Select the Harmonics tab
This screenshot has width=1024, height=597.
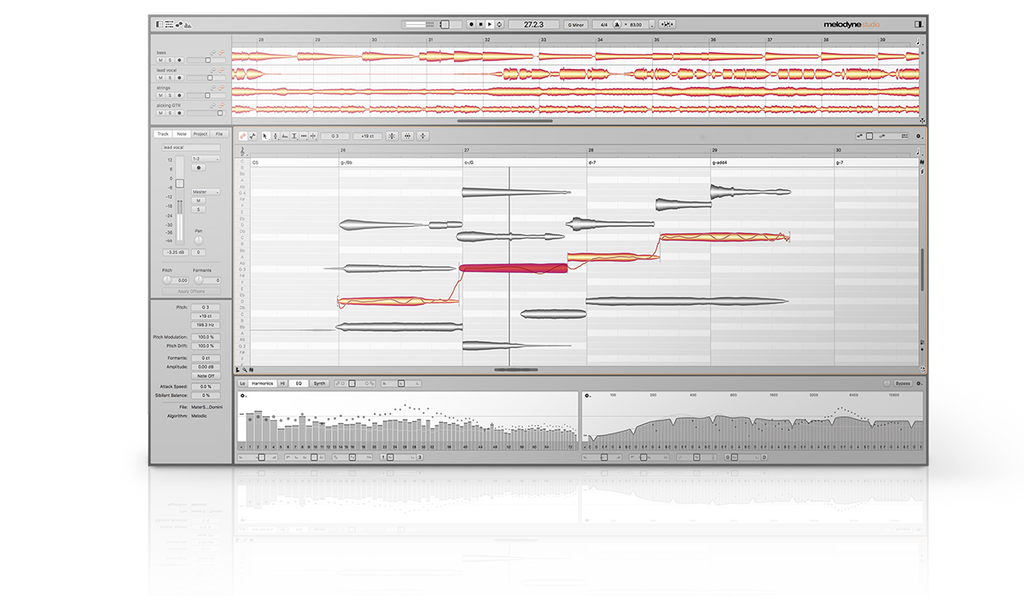(x=262, y=383)
